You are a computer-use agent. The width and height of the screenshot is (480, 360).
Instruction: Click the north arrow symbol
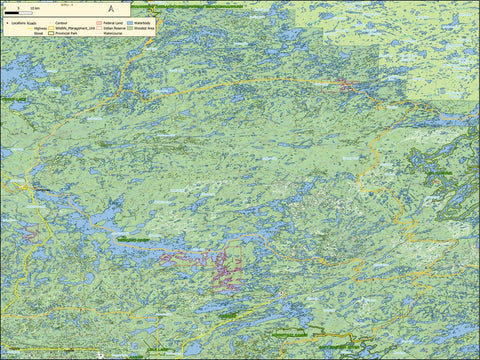point(111,9)
